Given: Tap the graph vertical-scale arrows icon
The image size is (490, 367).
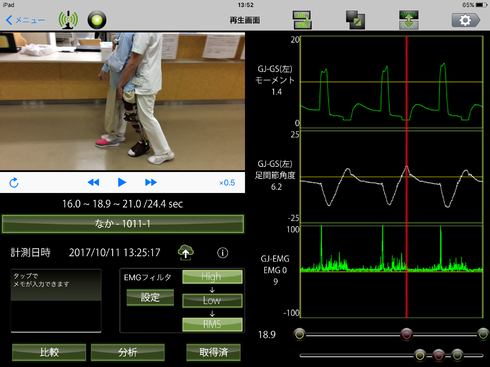Looking at the screenshot, I should (409, 20).
